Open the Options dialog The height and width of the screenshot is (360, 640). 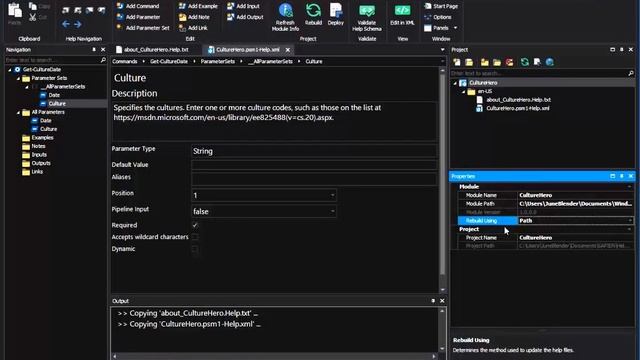(438, 17)
